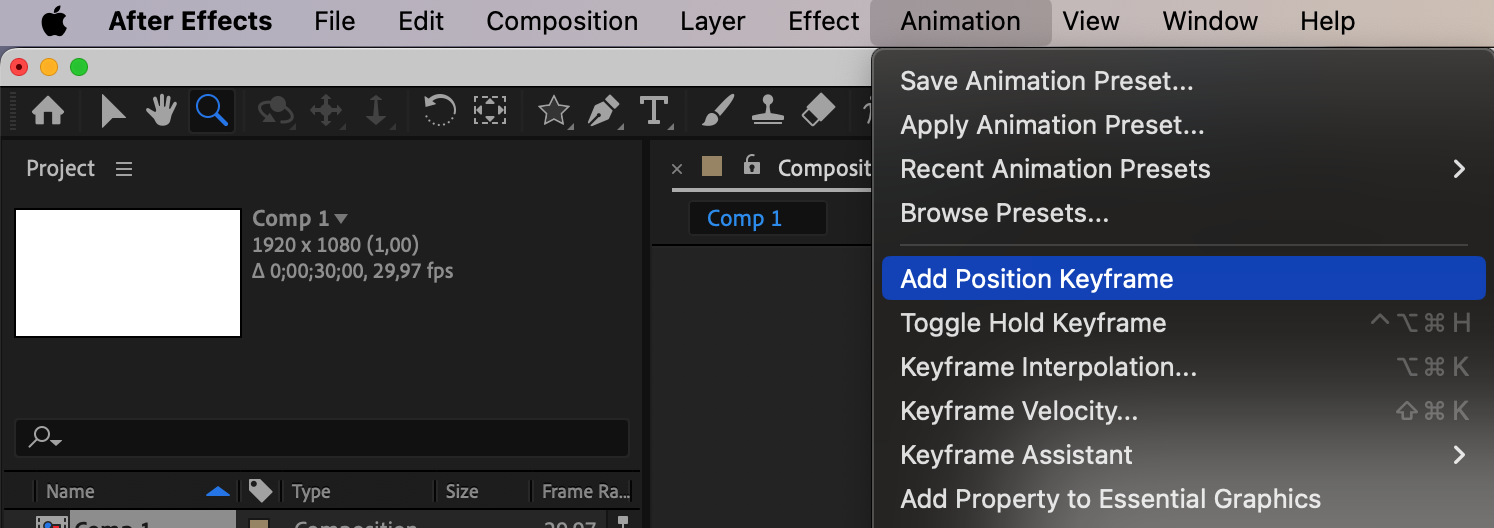
Task: Select the Star shape tool
Action: point(553,111)
